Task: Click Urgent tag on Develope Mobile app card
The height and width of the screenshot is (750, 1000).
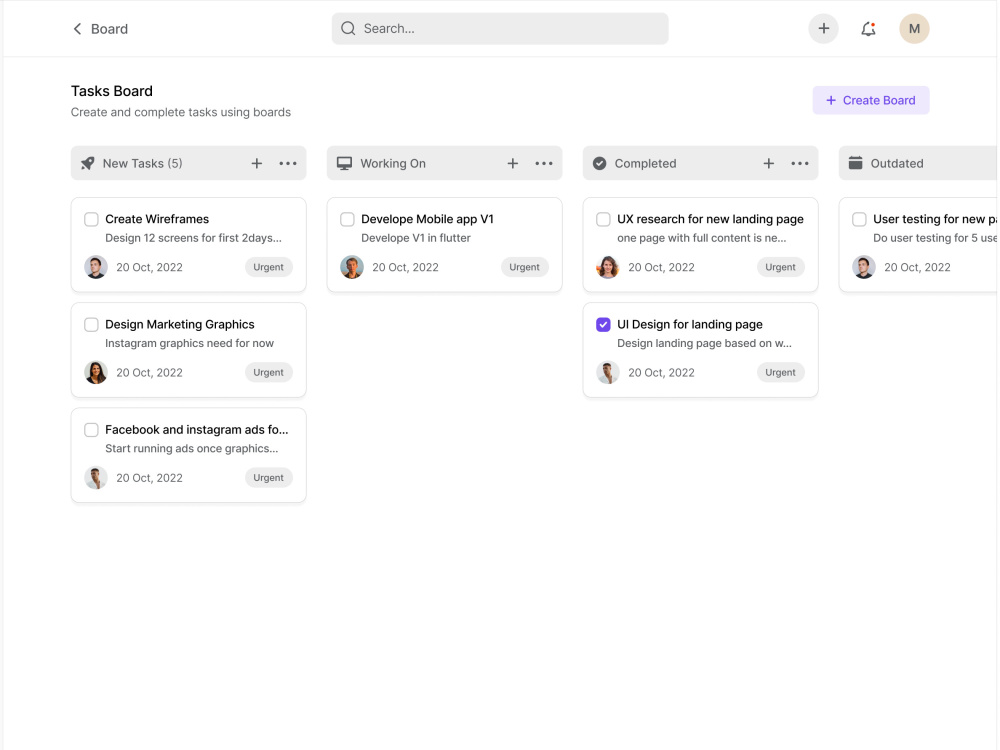Action: (524, 267)
